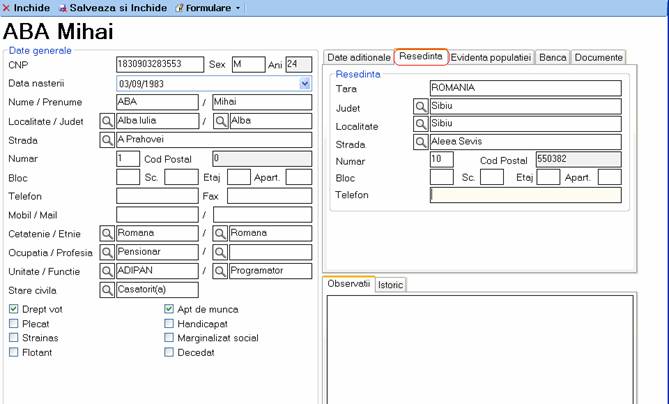Open the Istoric tab

(x=390, y=285)
